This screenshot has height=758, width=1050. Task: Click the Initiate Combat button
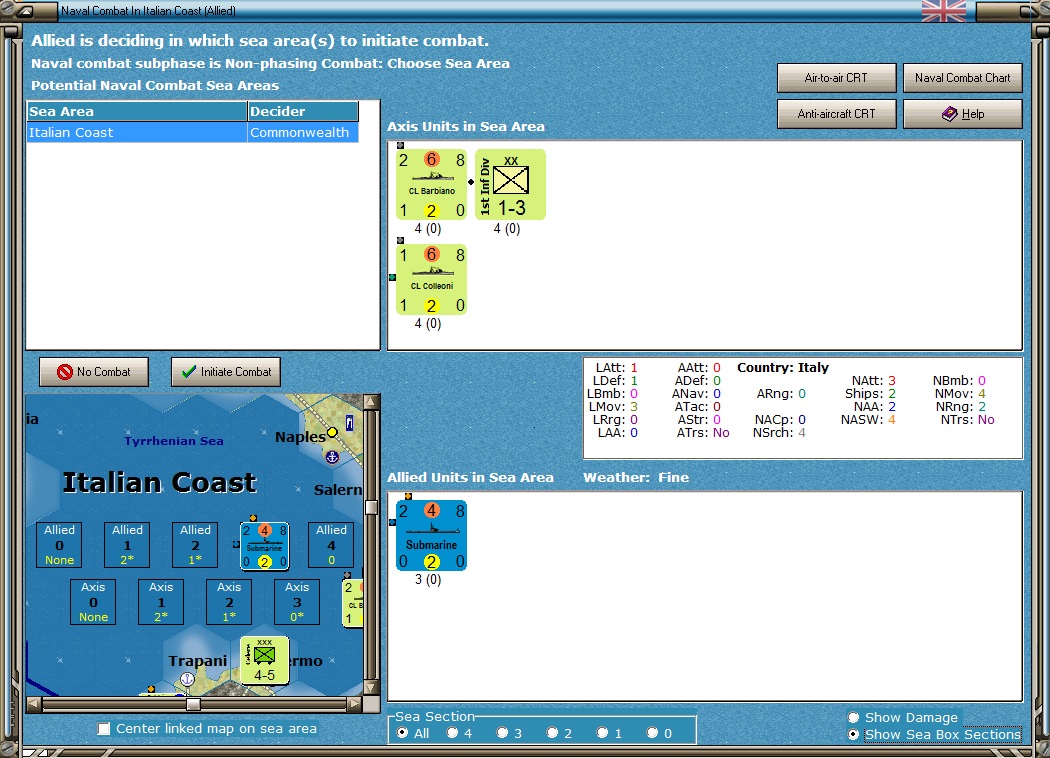click(x=226, y=372)
